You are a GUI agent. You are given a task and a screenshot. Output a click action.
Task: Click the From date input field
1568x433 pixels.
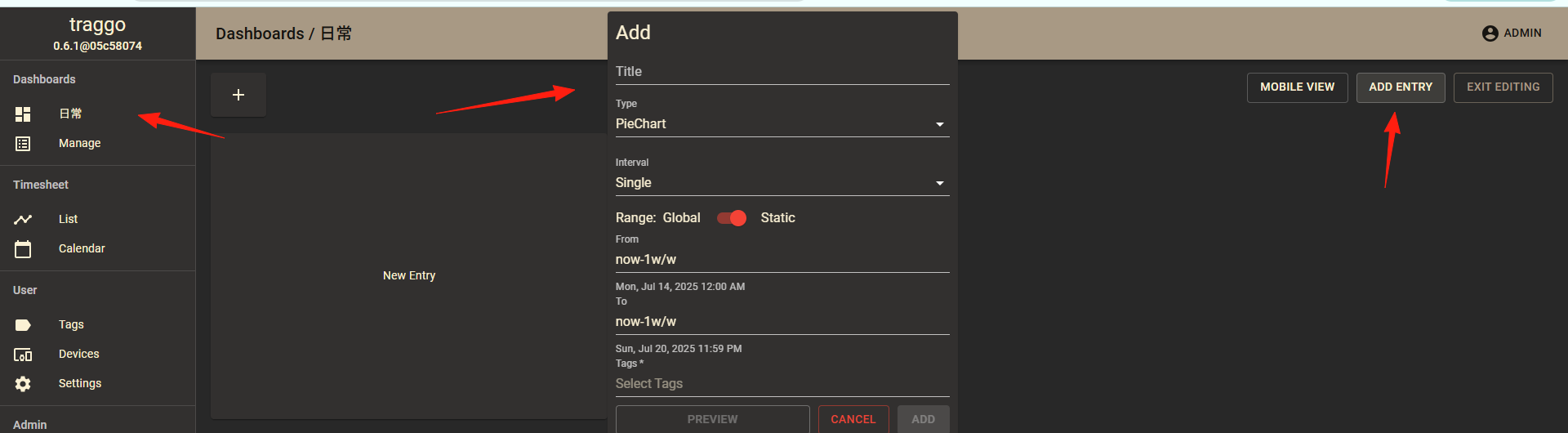[x=782, y=260]
